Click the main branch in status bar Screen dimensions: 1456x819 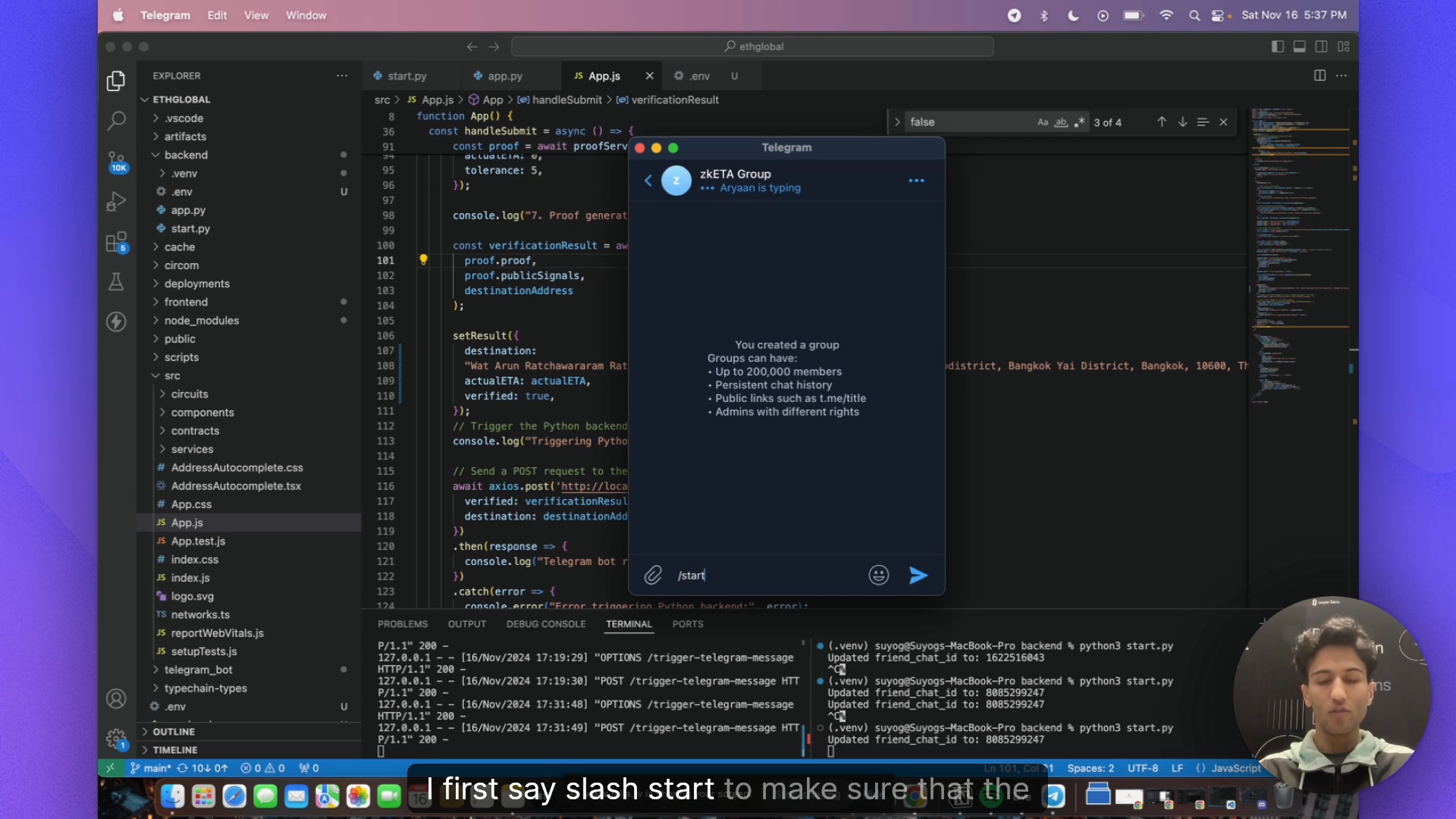tap(151, 768)
